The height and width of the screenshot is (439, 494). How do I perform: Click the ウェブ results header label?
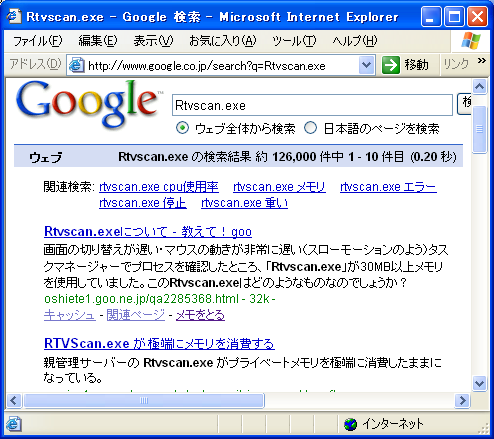46,157
